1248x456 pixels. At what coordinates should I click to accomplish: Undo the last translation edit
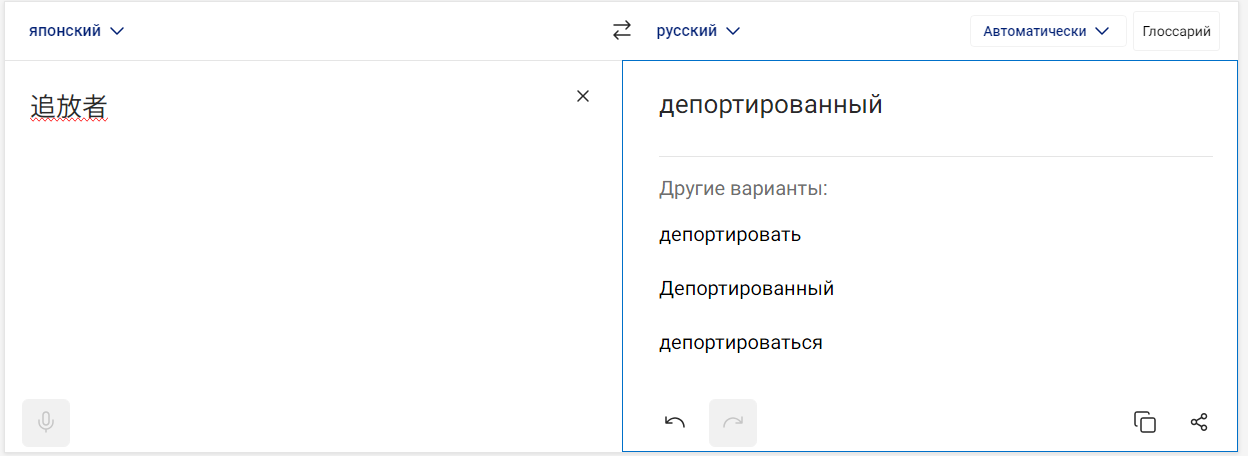675,422
